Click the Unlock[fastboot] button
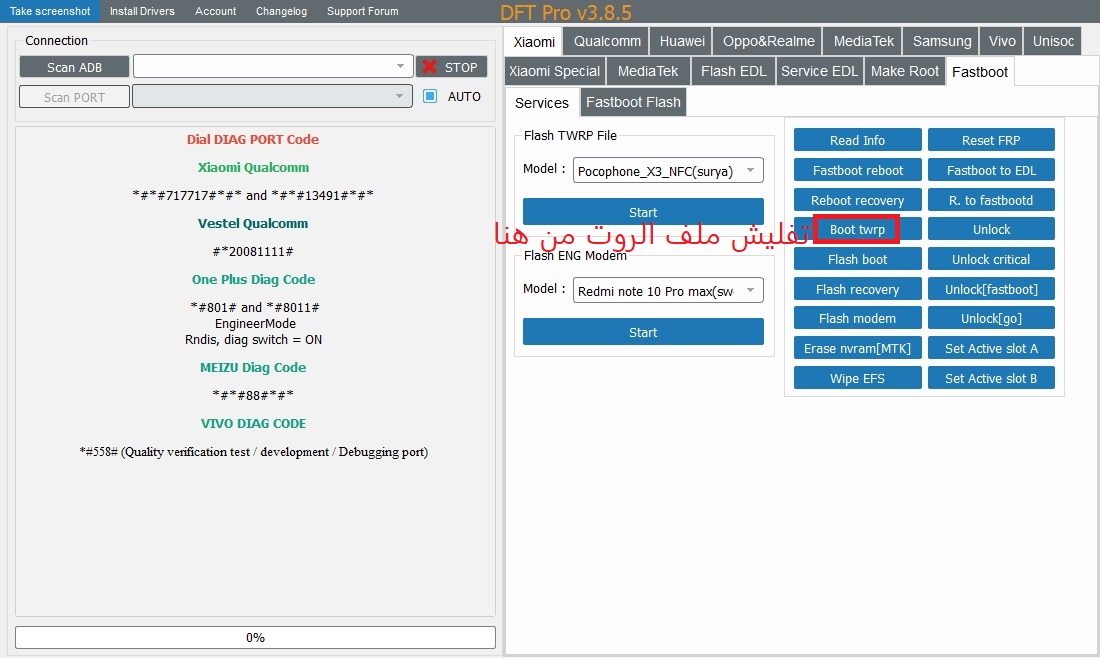 coord(991,289)
